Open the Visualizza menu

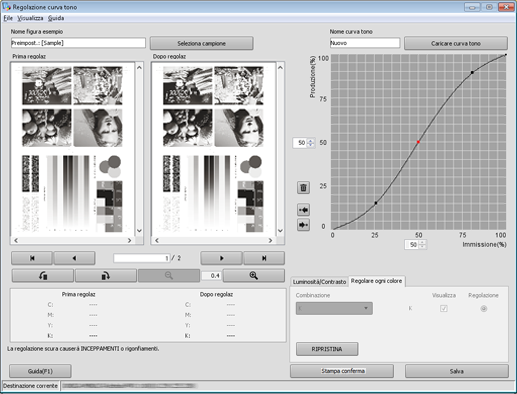(x=30, y=18)
